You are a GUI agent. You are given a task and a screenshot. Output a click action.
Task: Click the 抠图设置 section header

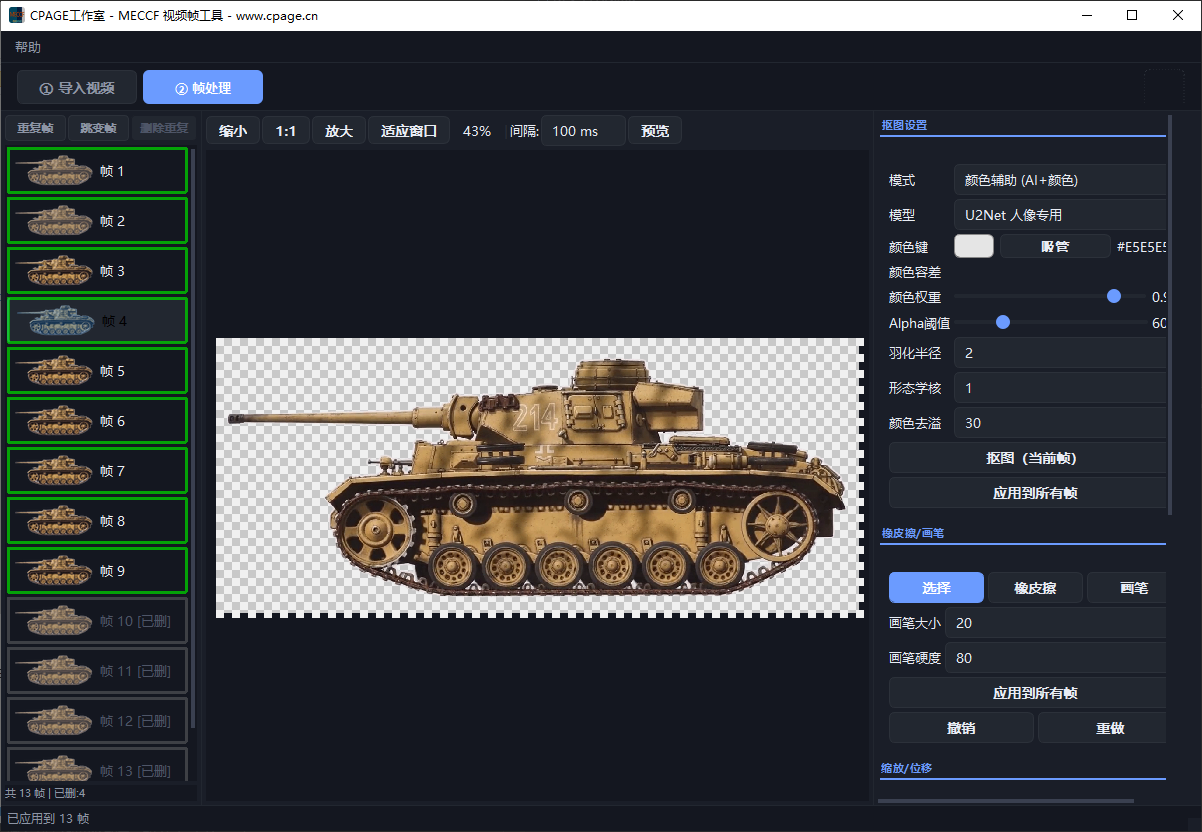pos(904,126)
